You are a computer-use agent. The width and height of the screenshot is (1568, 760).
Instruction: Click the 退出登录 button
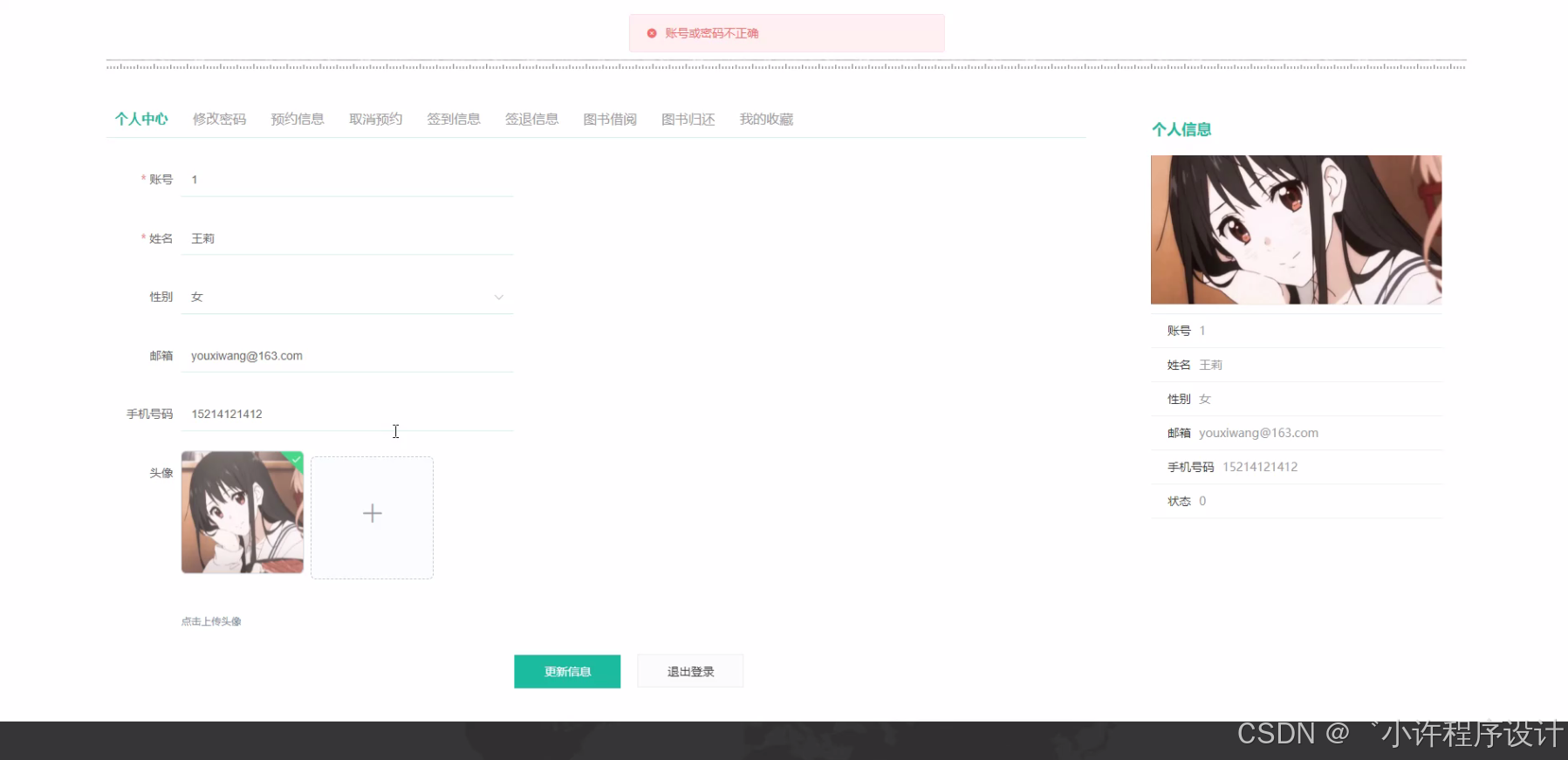(x=690, y=671)
